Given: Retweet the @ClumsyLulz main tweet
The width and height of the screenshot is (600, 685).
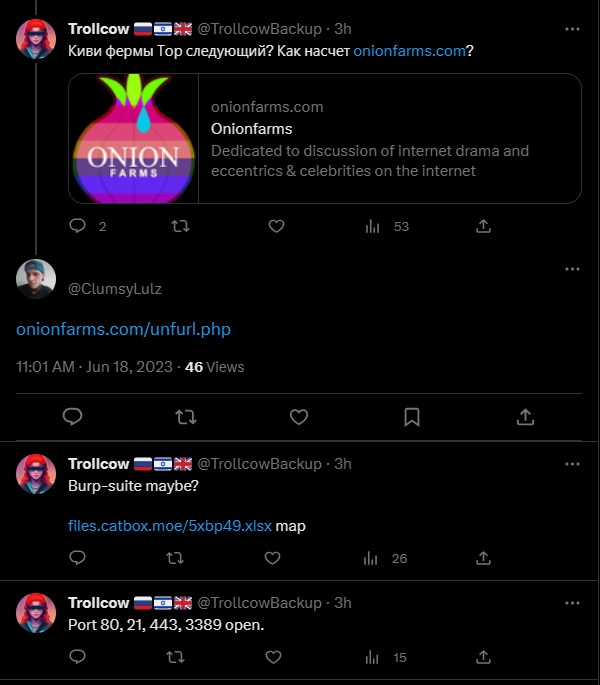Looking at the screenshot, I should coord(185,416).
